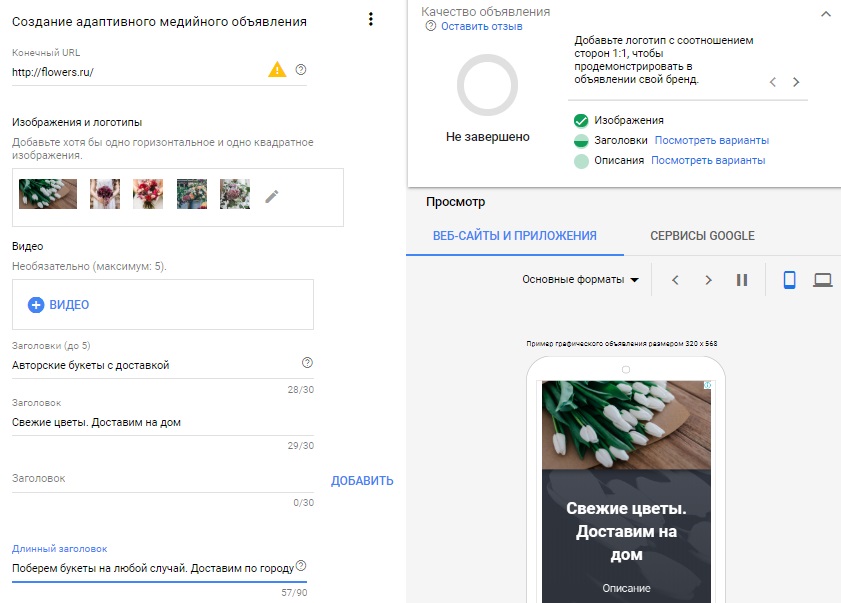Switch preview to desktop computer view

tap(823, 281)
